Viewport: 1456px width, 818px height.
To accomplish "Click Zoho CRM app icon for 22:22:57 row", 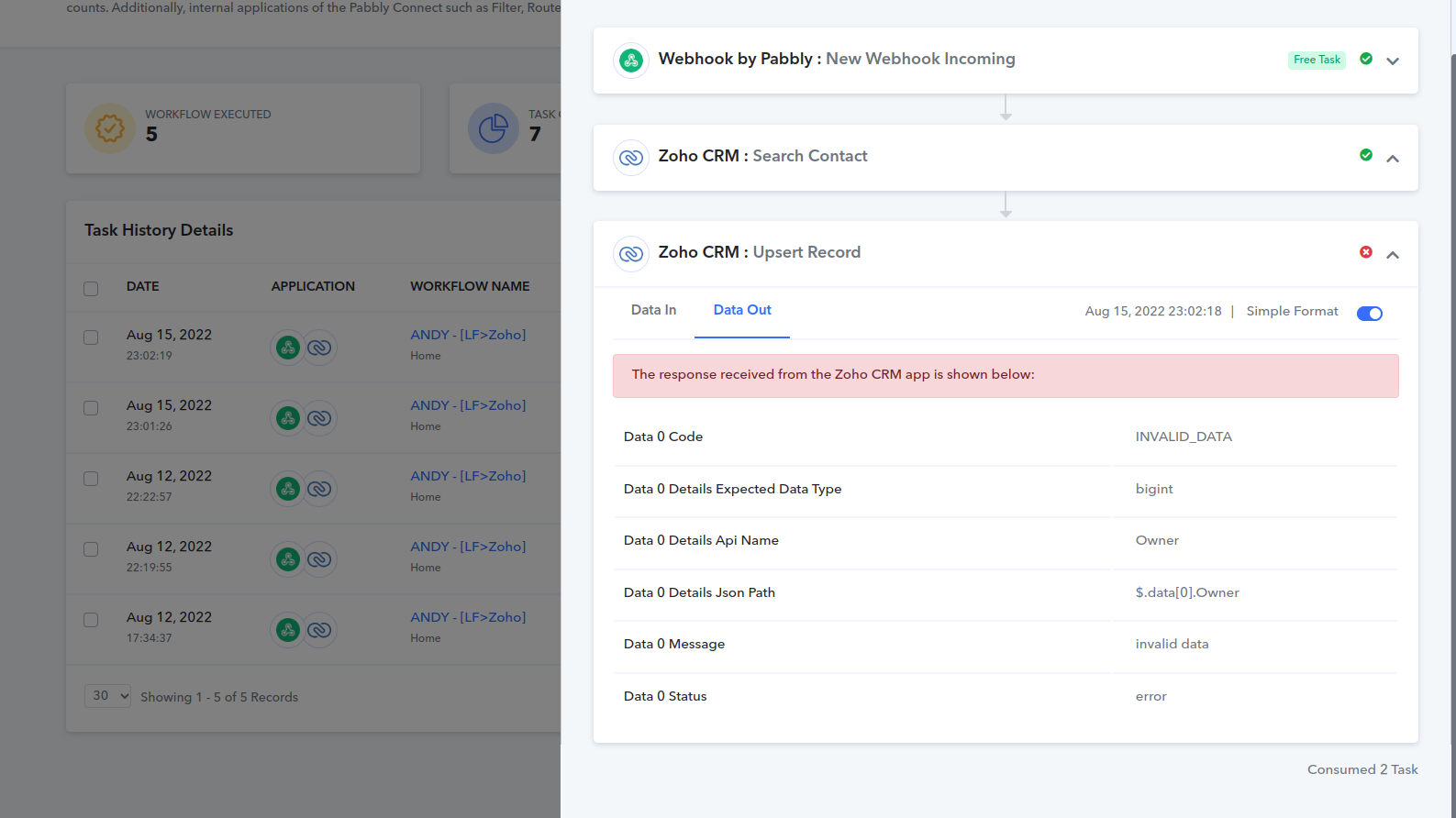I will 319,489.
